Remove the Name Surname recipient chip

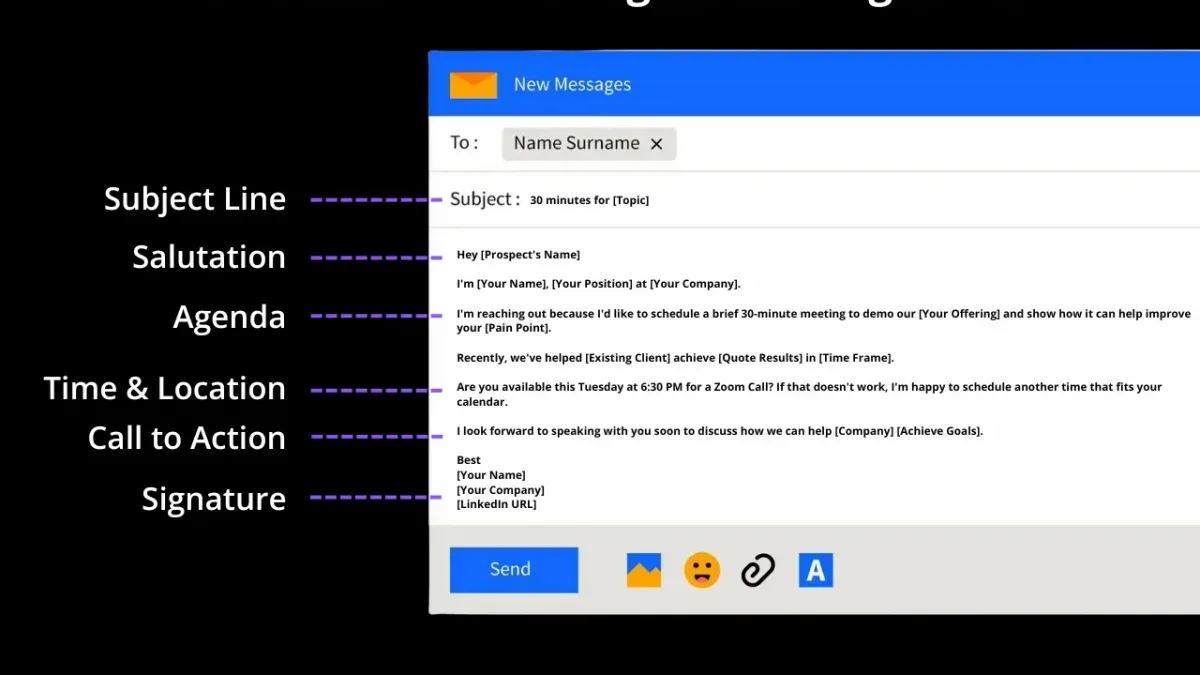(657, 144)
